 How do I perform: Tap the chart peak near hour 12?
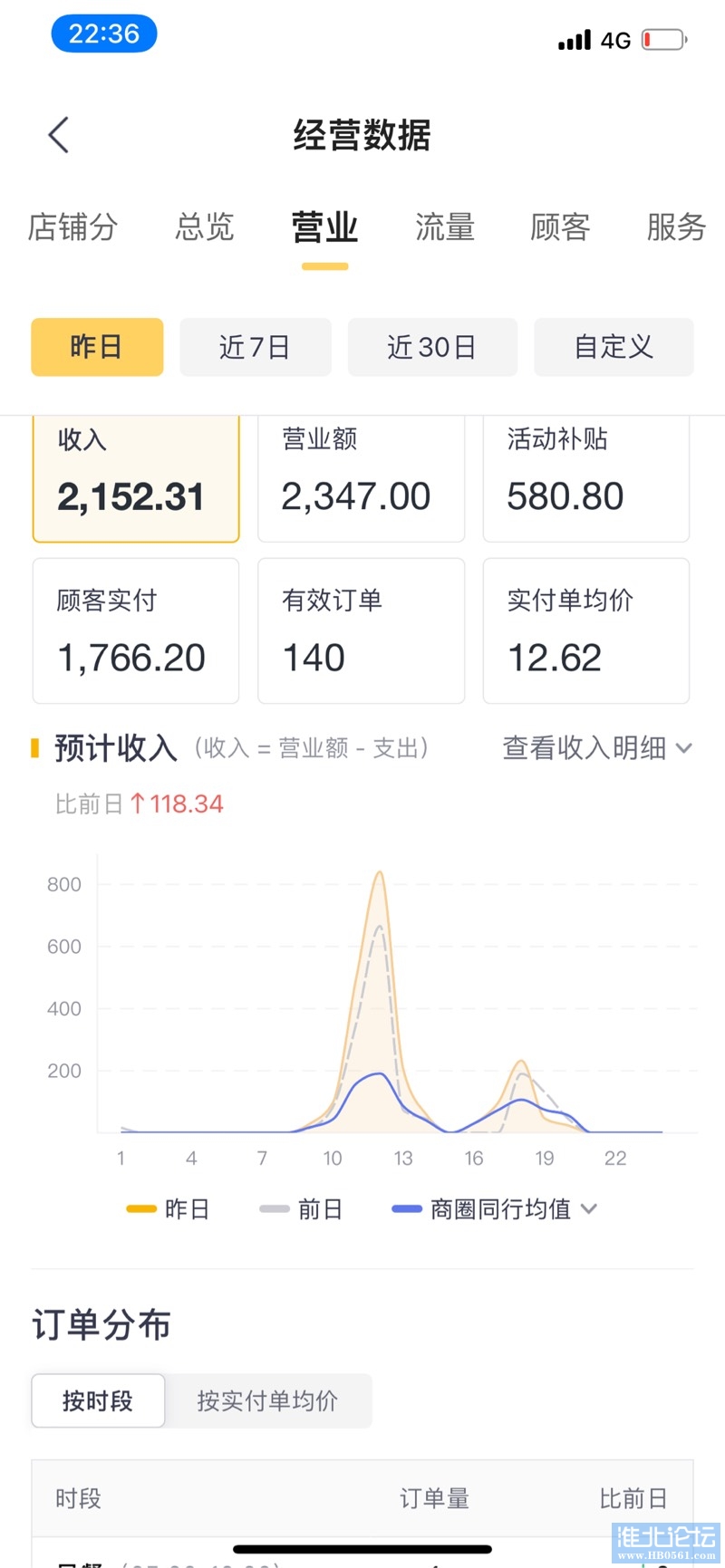380,875
